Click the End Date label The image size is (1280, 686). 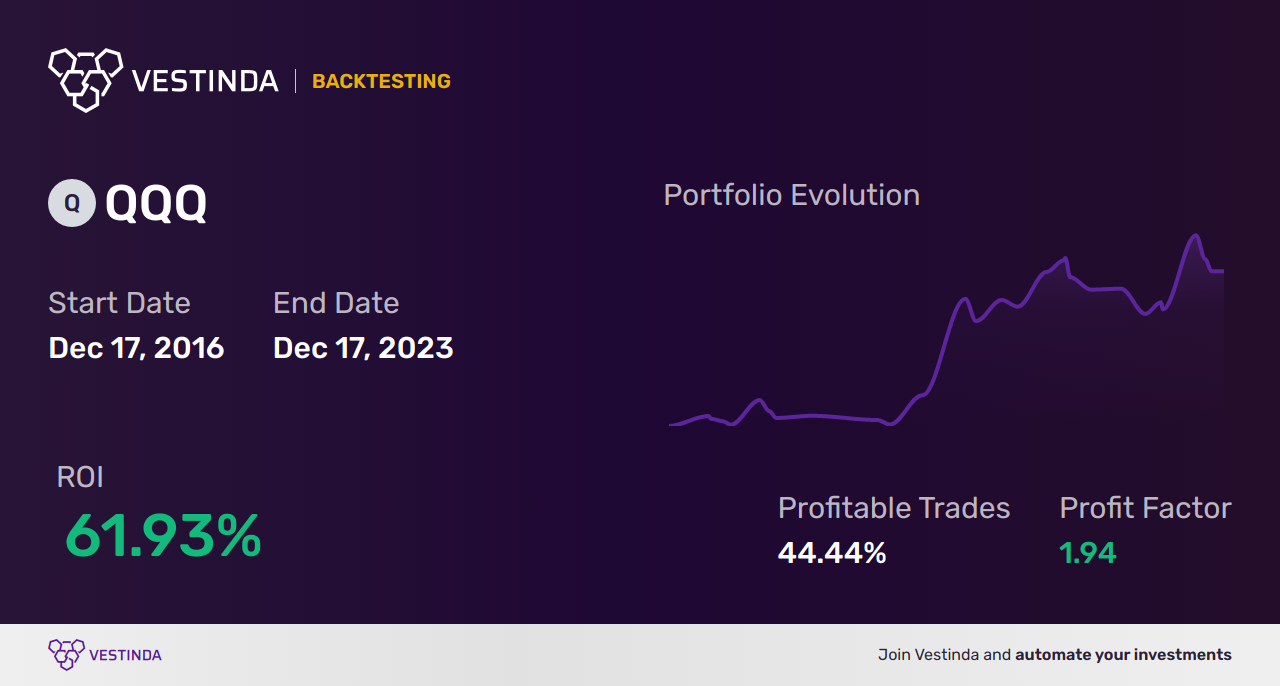point(336,303)
